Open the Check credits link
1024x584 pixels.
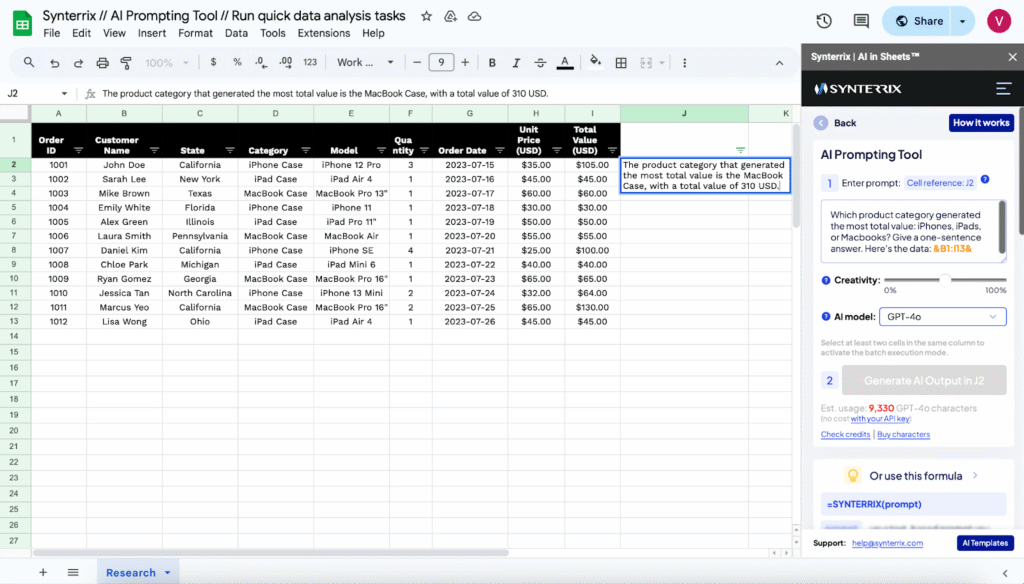pyautogui.click(x=845, y=434)
